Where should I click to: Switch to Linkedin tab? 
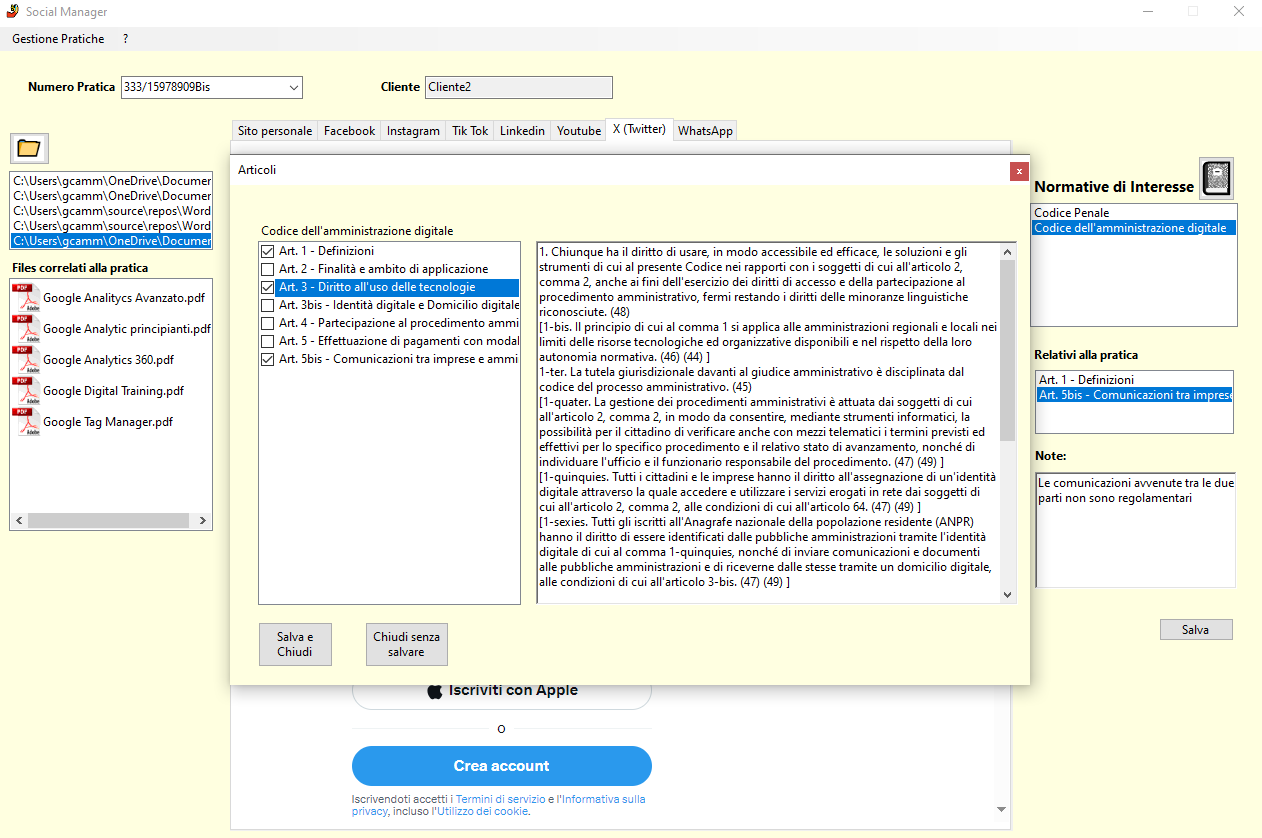522,131
